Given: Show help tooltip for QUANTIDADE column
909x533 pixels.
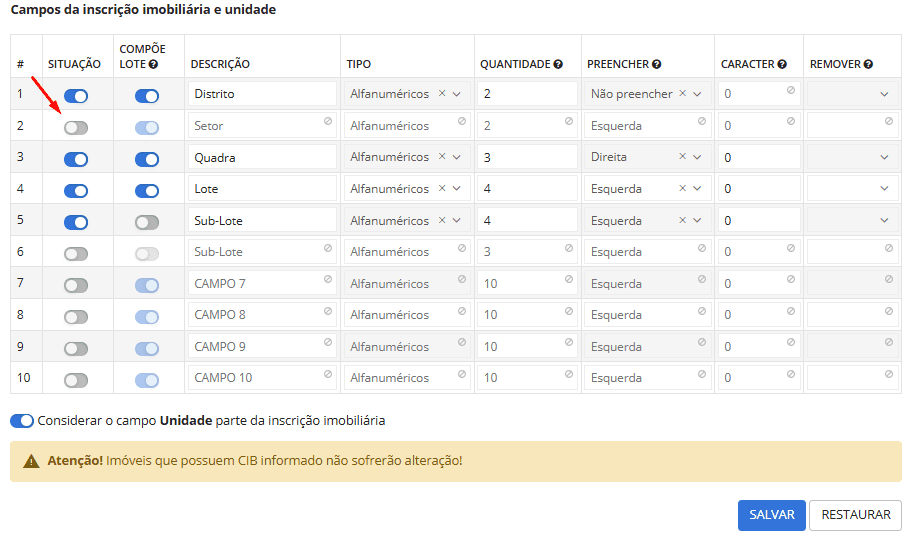Looking at the screenshot, I should point(558,64).
